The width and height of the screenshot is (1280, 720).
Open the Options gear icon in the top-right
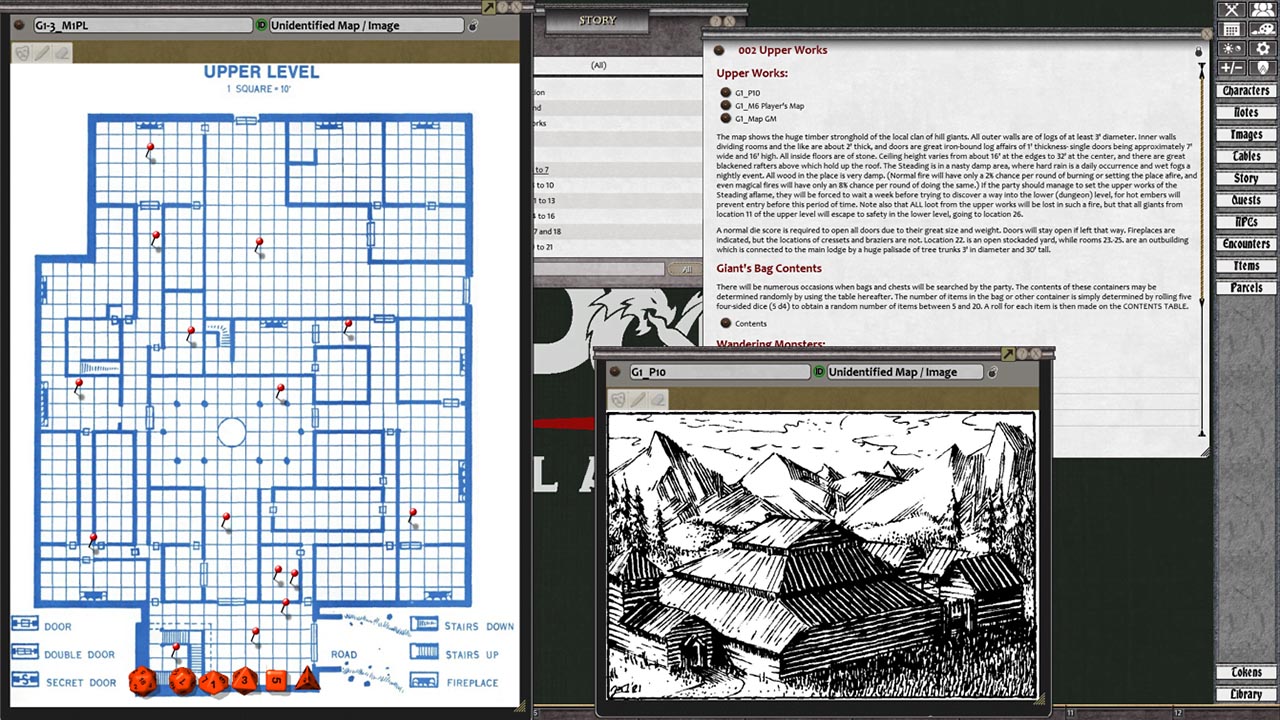[1262, 48]
